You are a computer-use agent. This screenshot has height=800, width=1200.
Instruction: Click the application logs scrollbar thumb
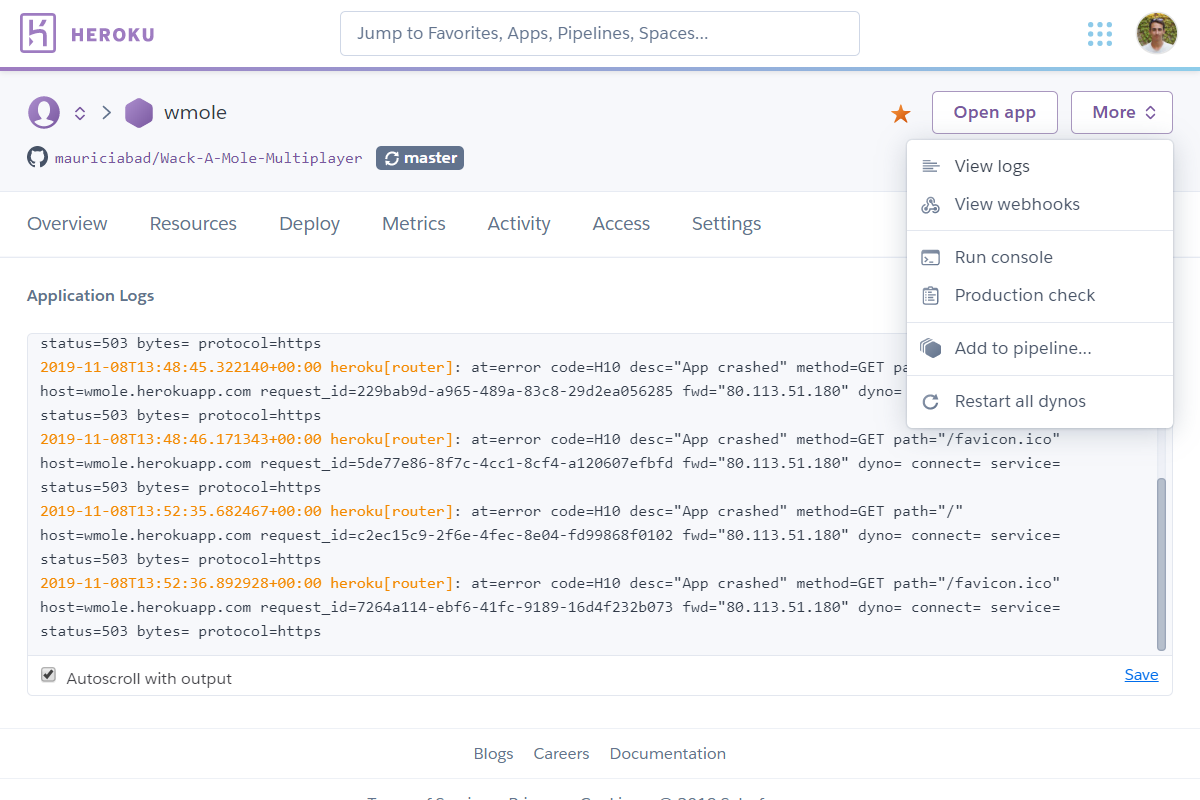coord(1161,564)
